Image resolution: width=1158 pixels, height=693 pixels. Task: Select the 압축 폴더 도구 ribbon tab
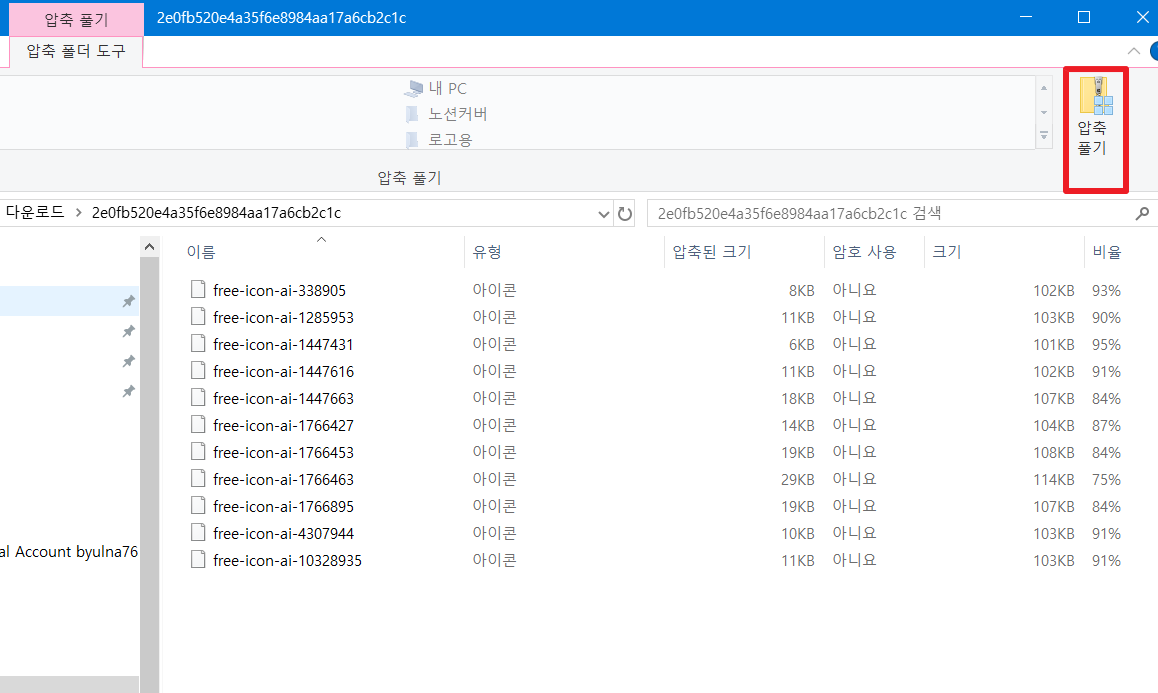coord(76,51)
